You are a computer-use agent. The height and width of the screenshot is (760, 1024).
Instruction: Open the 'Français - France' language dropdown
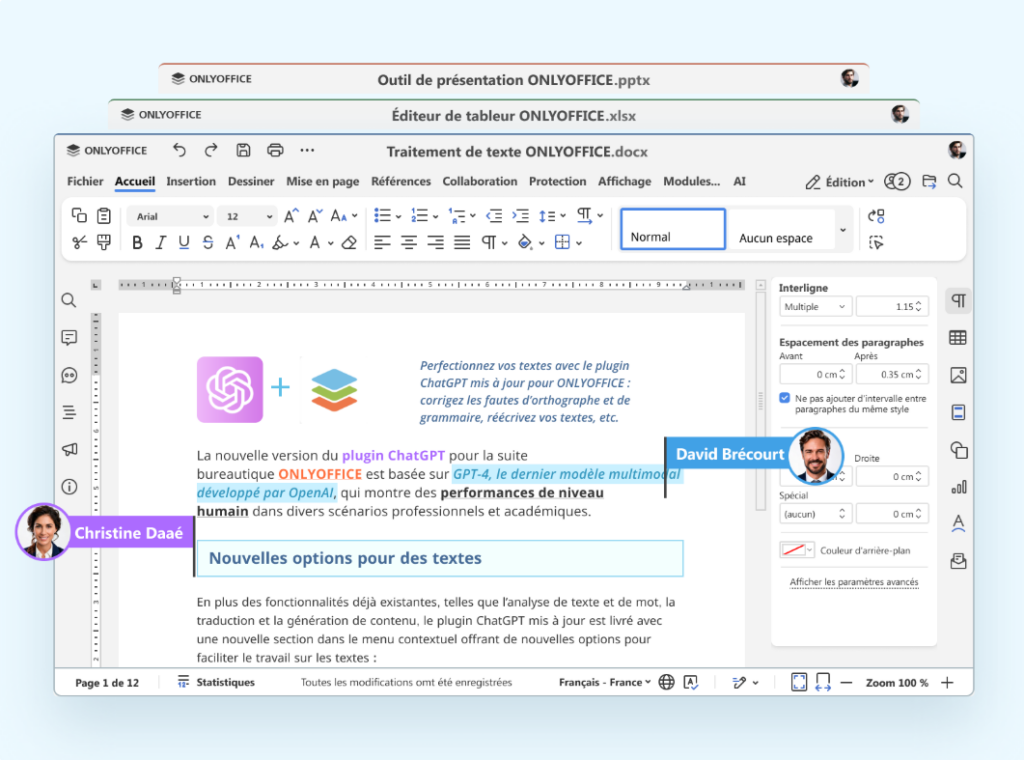[605, 682]
